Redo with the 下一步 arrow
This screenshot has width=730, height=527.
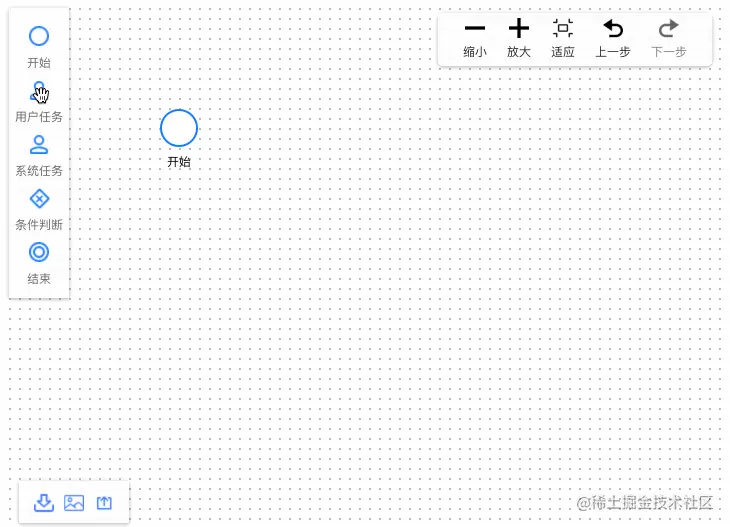coord(669,28)
